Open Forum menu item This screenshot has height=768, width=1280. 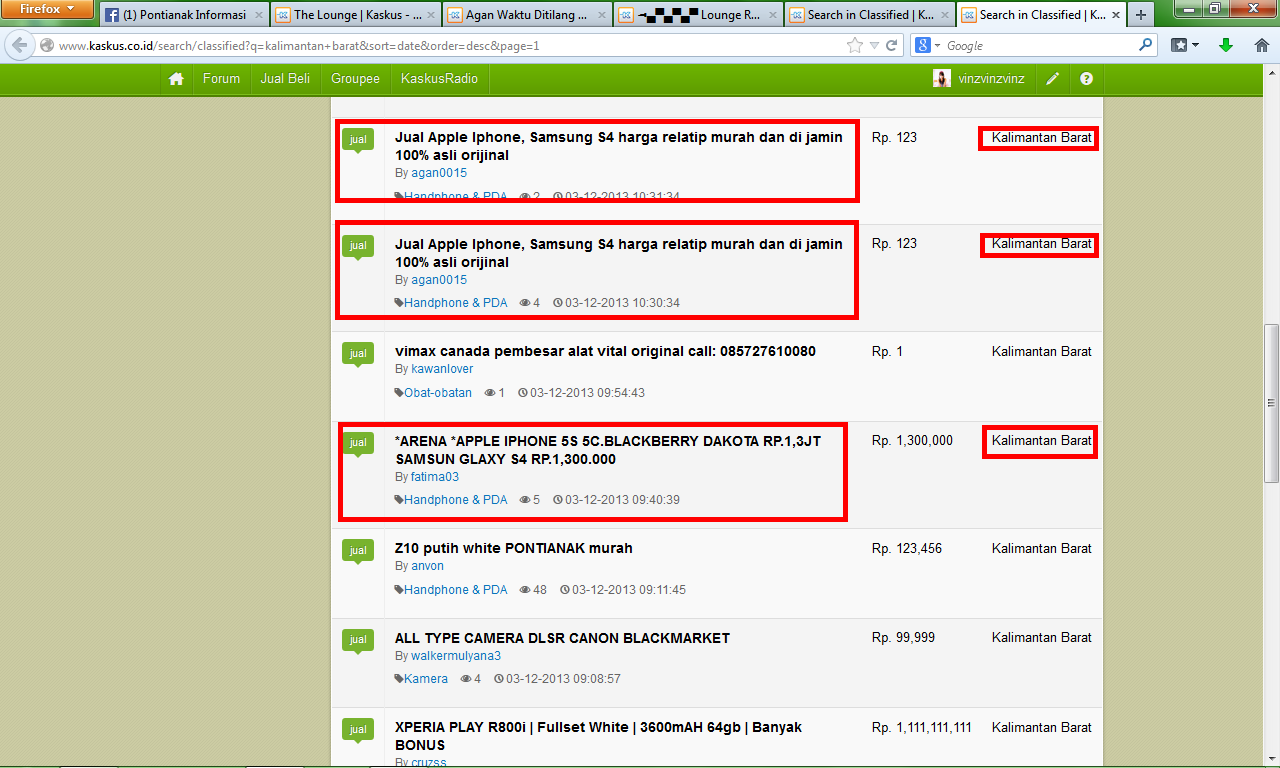click(221, 79)
